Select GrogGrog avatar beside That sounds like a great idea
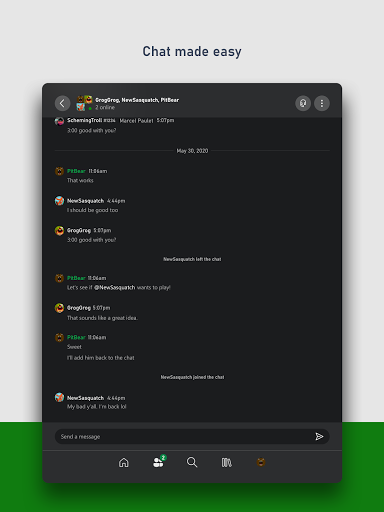 pyautogui.click(x=59, y=308)
